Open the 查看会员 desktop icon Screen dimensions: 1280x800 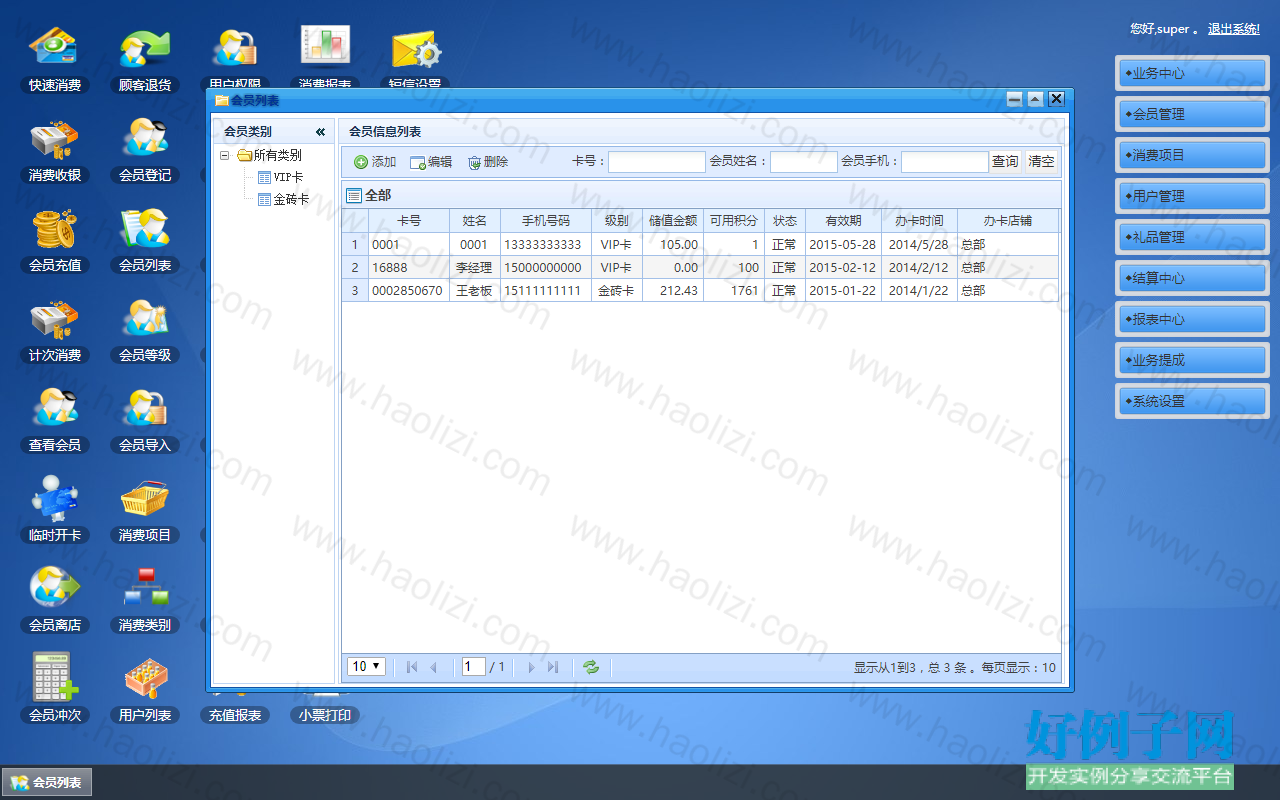55,420
